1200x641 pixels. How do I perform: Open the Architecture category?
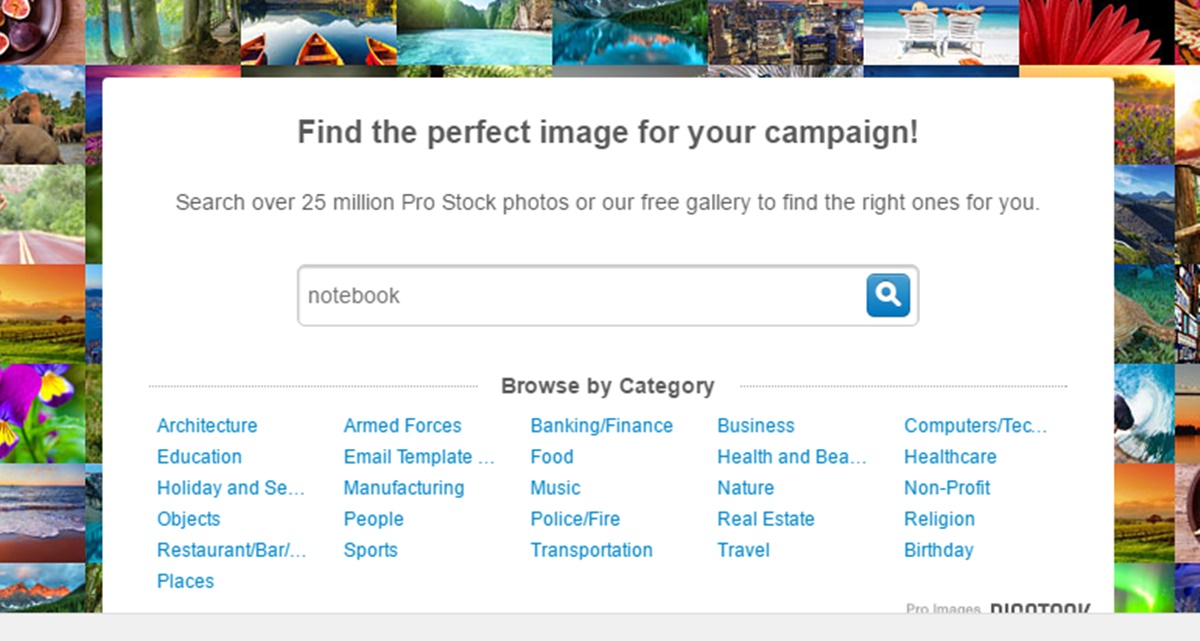[207, 426]
